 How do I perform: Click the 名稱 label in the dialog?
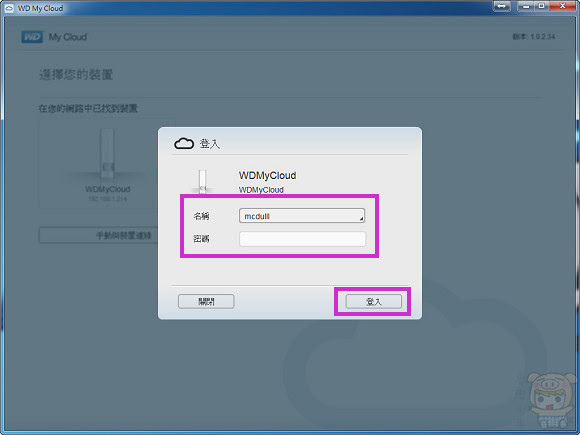[x=201, y=216]
